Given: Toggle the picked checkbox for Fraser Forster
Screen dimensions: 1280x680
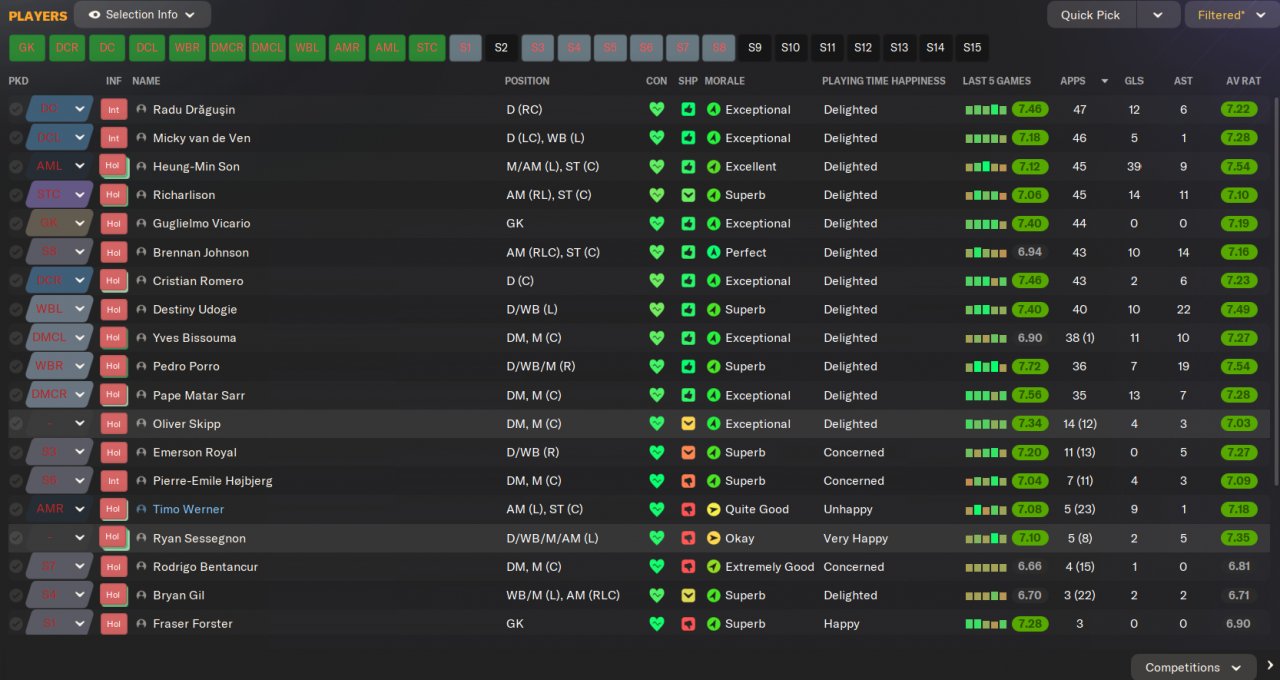Looking at the screenshot, I should pos(15,624).
